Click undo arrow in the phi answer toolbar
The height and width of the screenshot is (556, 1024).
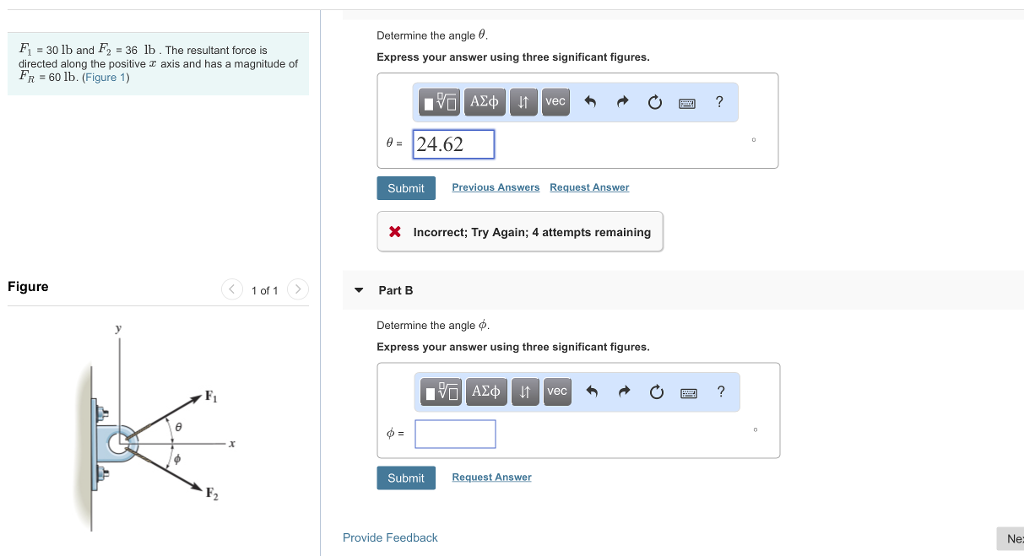(591, 392)
